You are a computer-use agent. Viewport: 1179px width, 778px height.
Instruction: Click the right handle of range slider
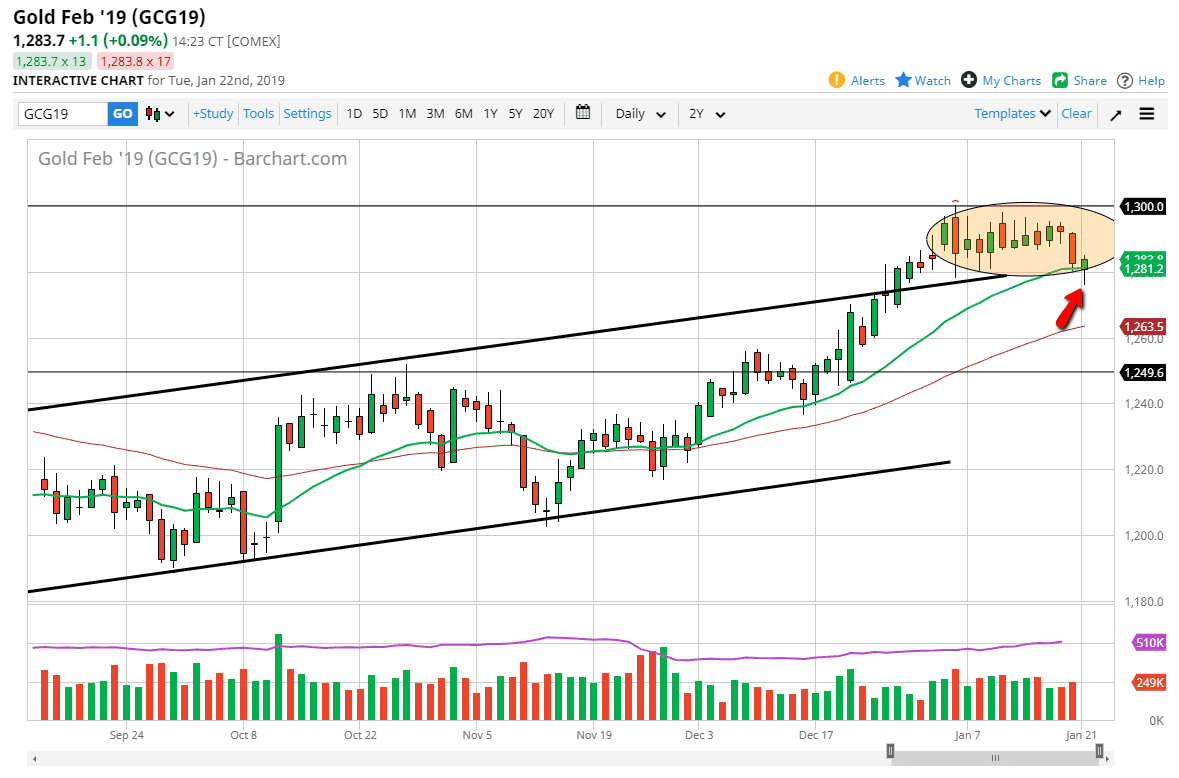[x=1099, y=751]
